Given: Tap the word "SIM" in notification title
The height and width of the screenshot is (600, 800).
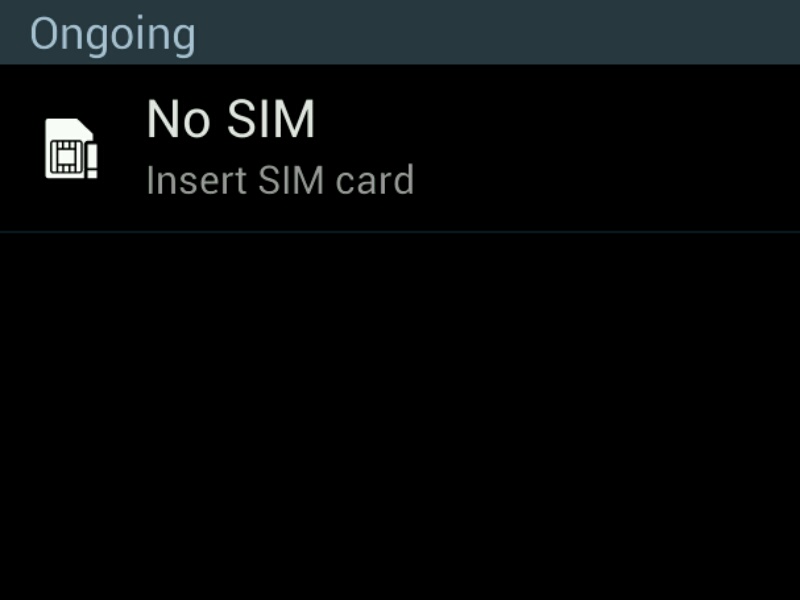Looking at the screenshot, I should click(271, 119).
